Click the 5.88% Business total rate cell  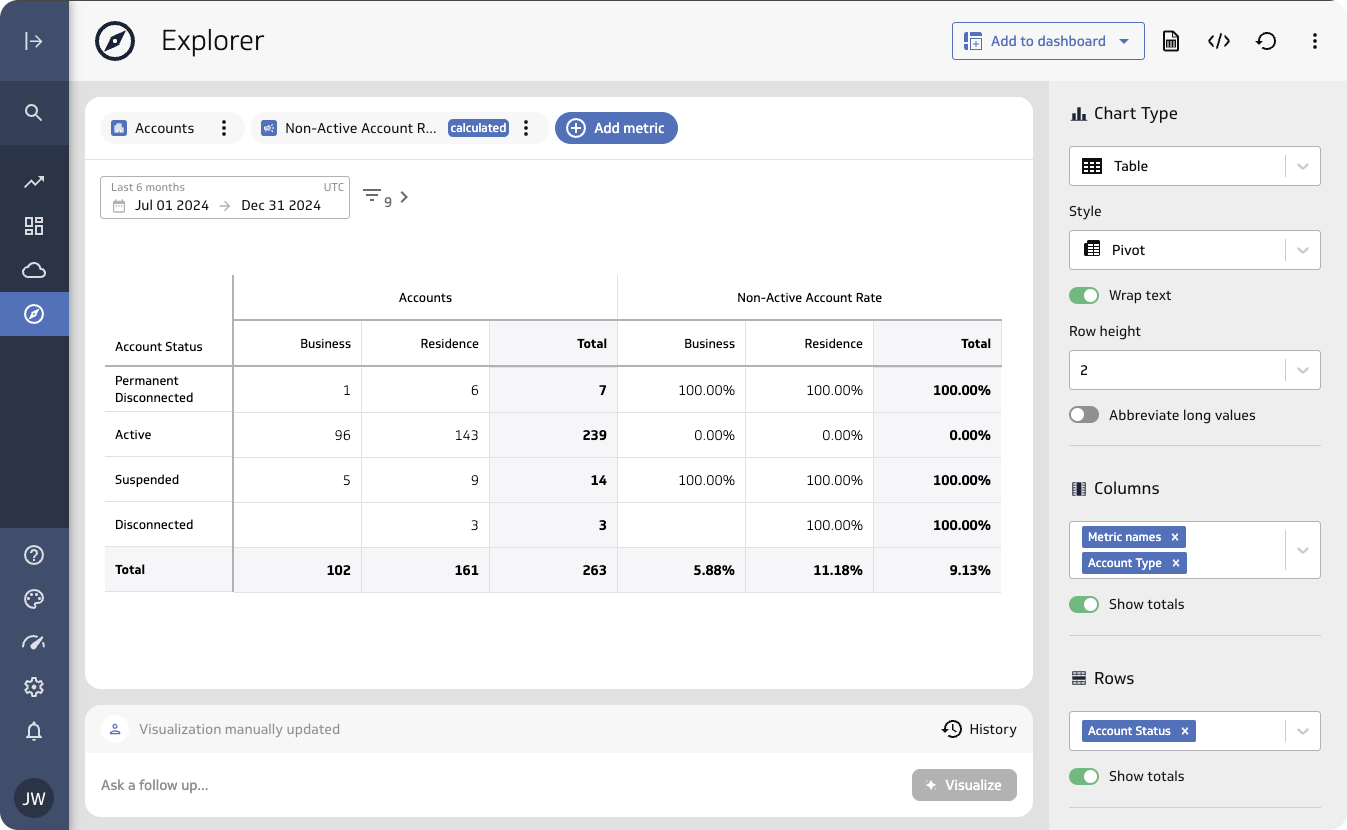(681, 570)
